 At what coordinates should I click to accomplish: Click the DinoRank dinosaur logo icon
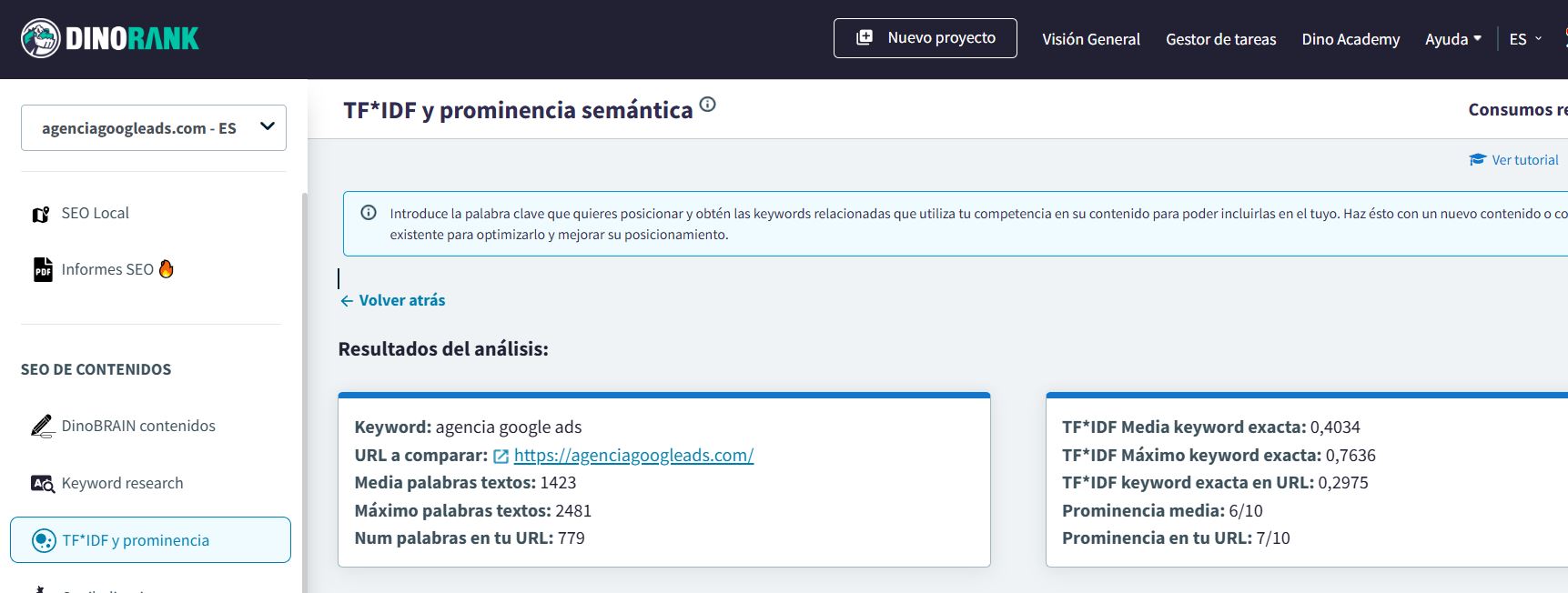[x=40, y=38]
